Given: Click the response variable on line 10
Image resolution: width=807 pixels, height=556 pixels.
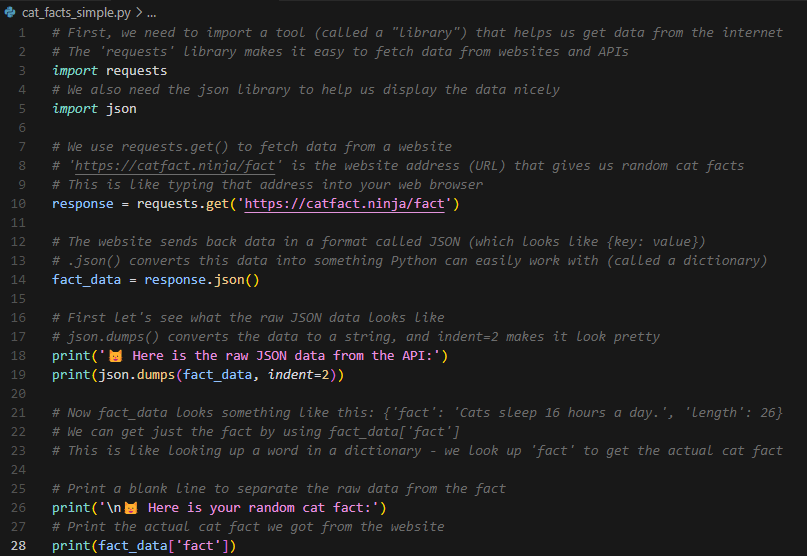Looking at the screenshot, I should pyautogui.click(x=82, y=204).
